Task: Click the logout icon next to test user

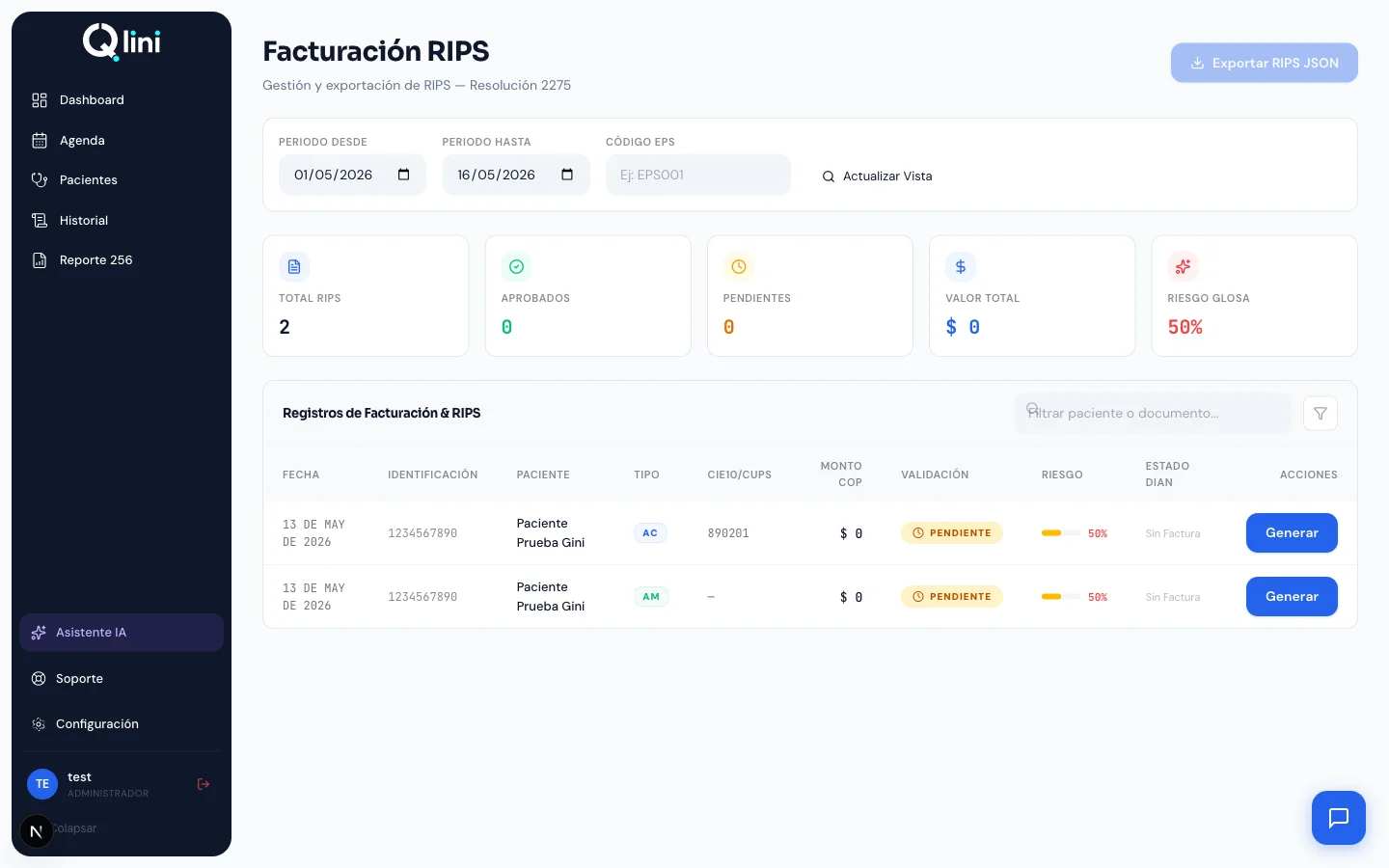Action: coord(204,784)
